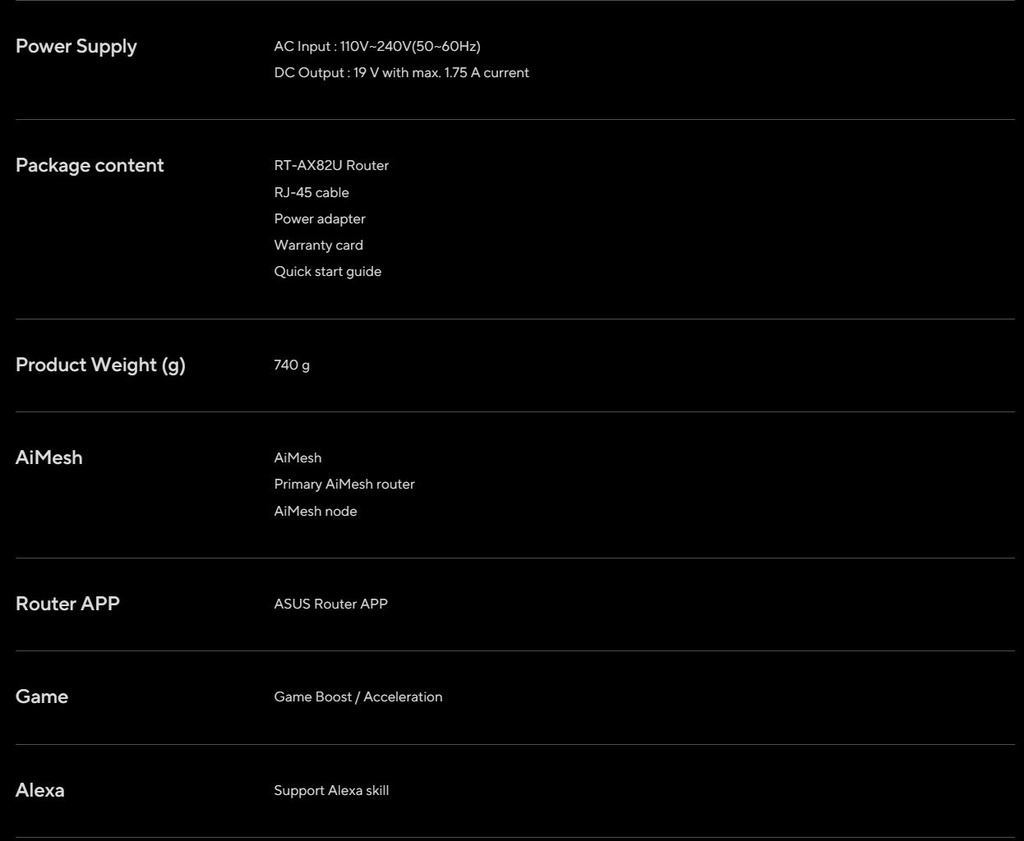The height and width of the screenshot is (841, 1024).
Task: Click the DC Output specification line
Action: click(x=401, y=72)
